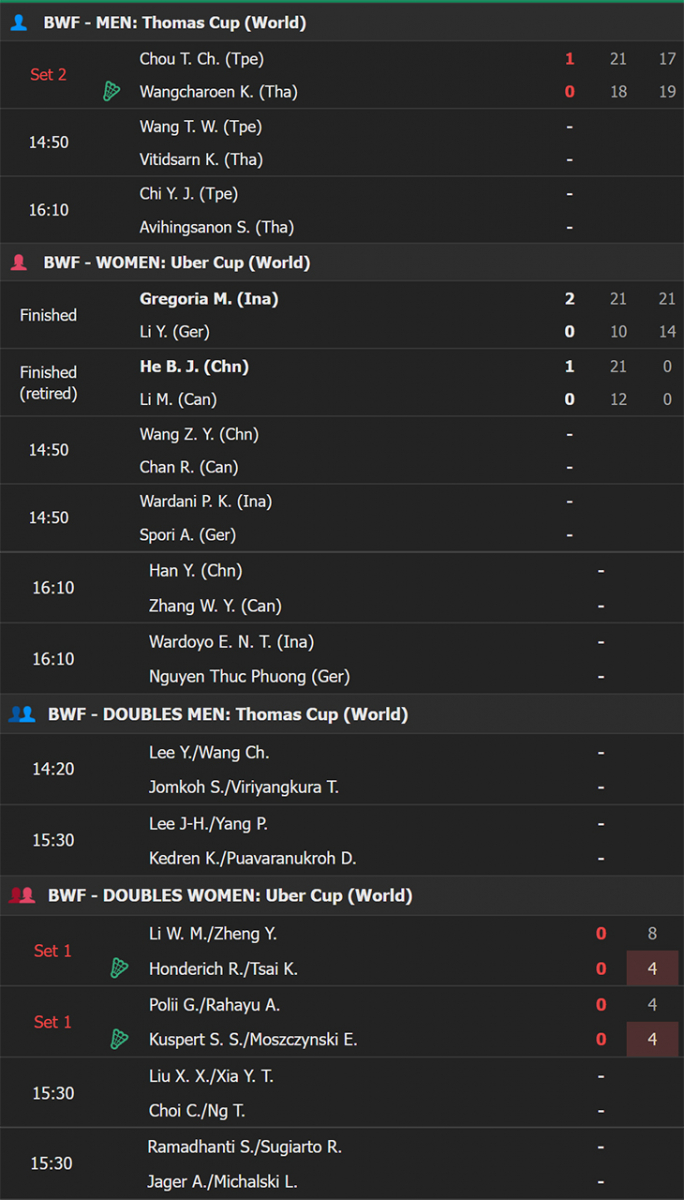Click highlighted score 4 for Kuspert/Moszczynski
This screenshot has height=1200, width=684.
652,1039
